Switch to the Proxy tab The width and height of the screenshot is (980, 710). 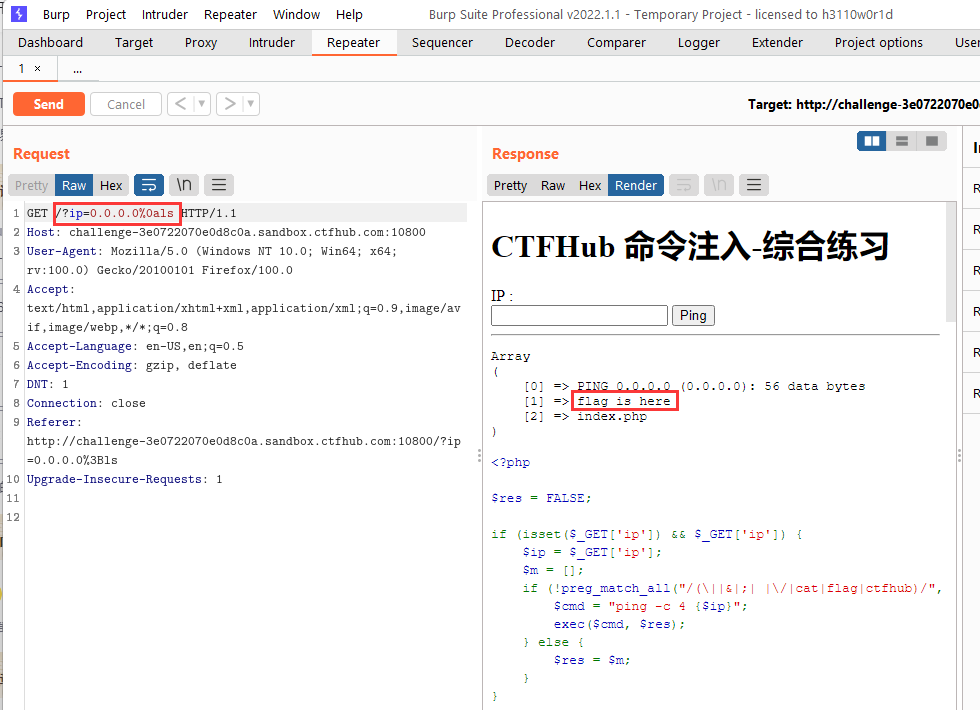click(x=201, y=42)
